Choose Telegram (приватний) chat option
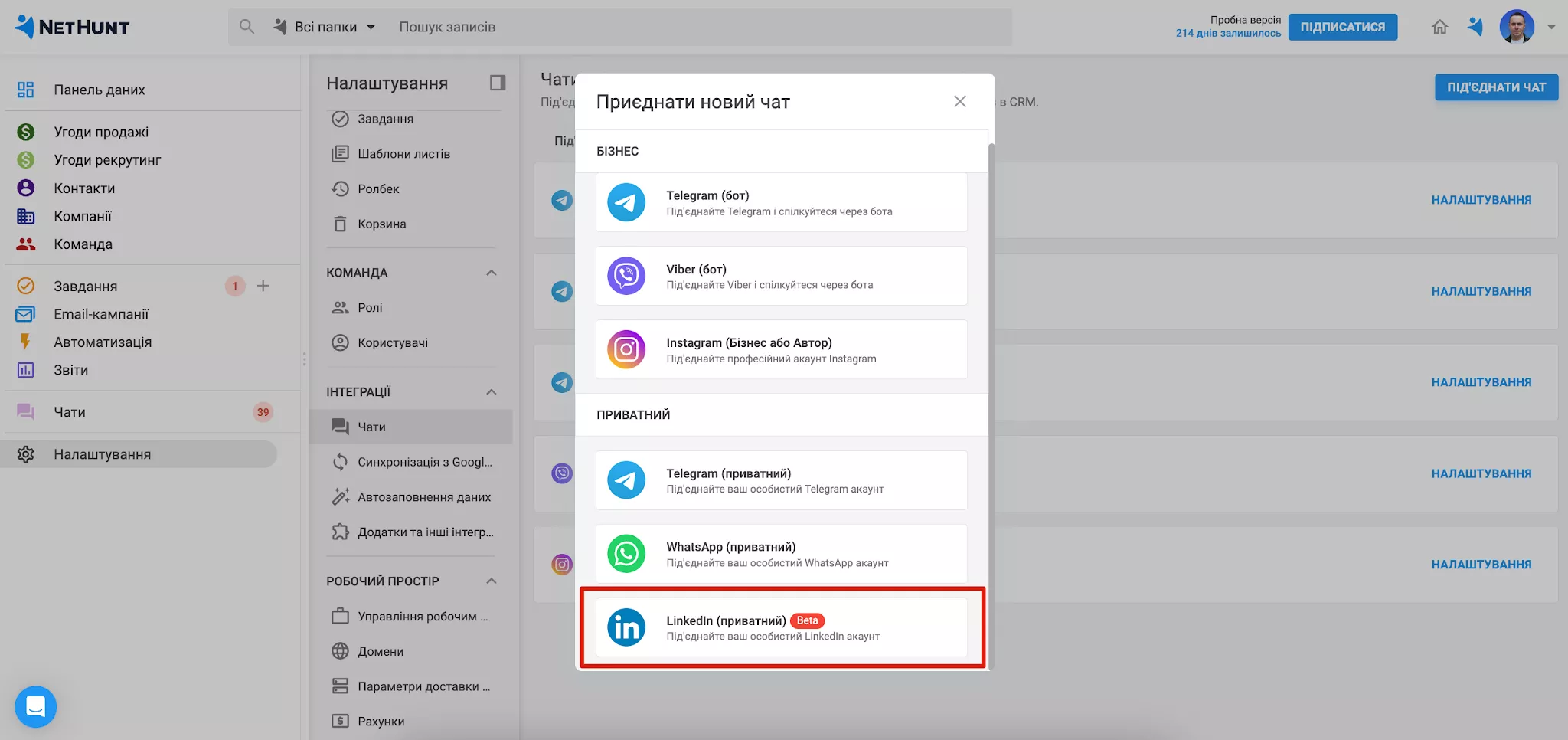 pyautogui.click(x=782, y=481)
